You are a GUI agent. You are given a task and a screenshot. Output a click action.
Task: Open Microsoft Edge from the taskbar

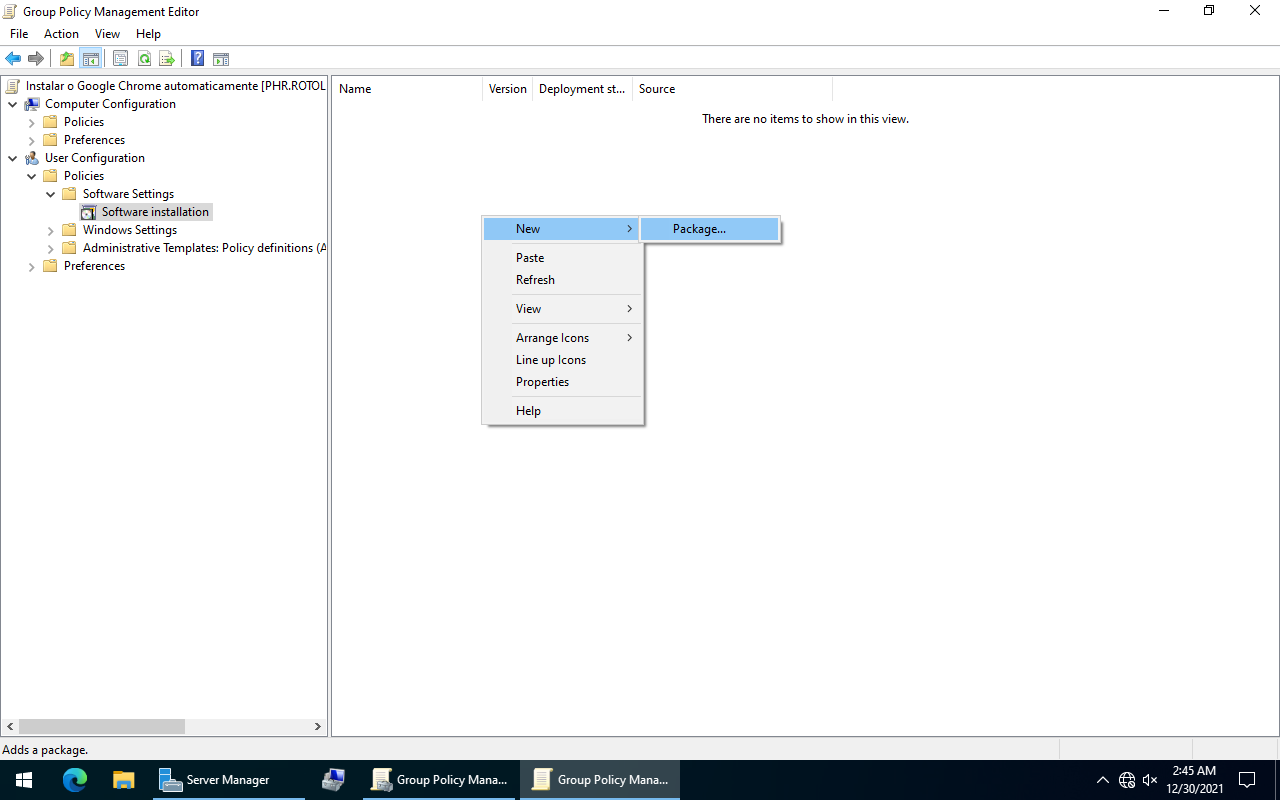tap(75, 780)
